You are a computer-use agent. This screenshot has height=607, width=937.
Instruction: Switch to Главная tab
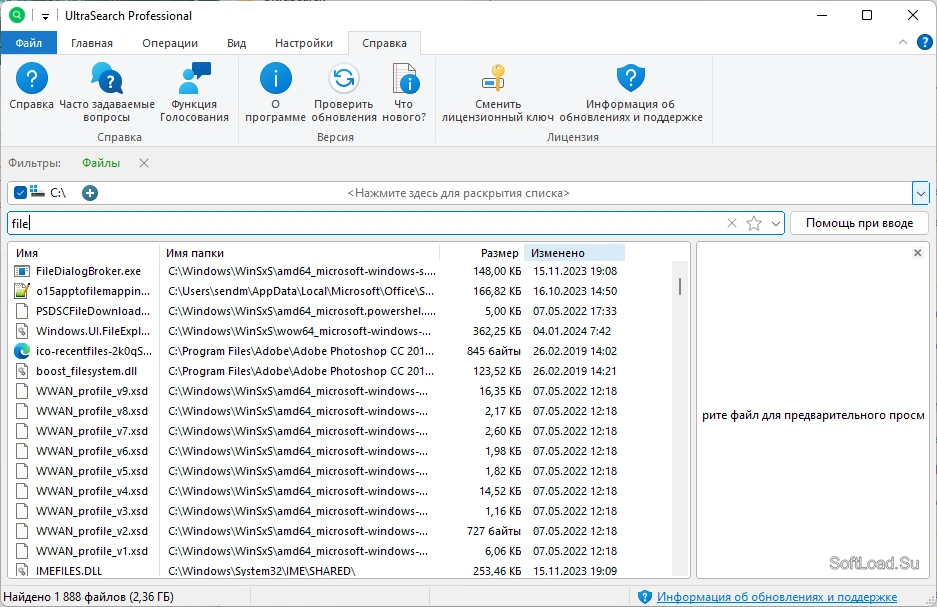pyautogui.click(x=91, y=43)
